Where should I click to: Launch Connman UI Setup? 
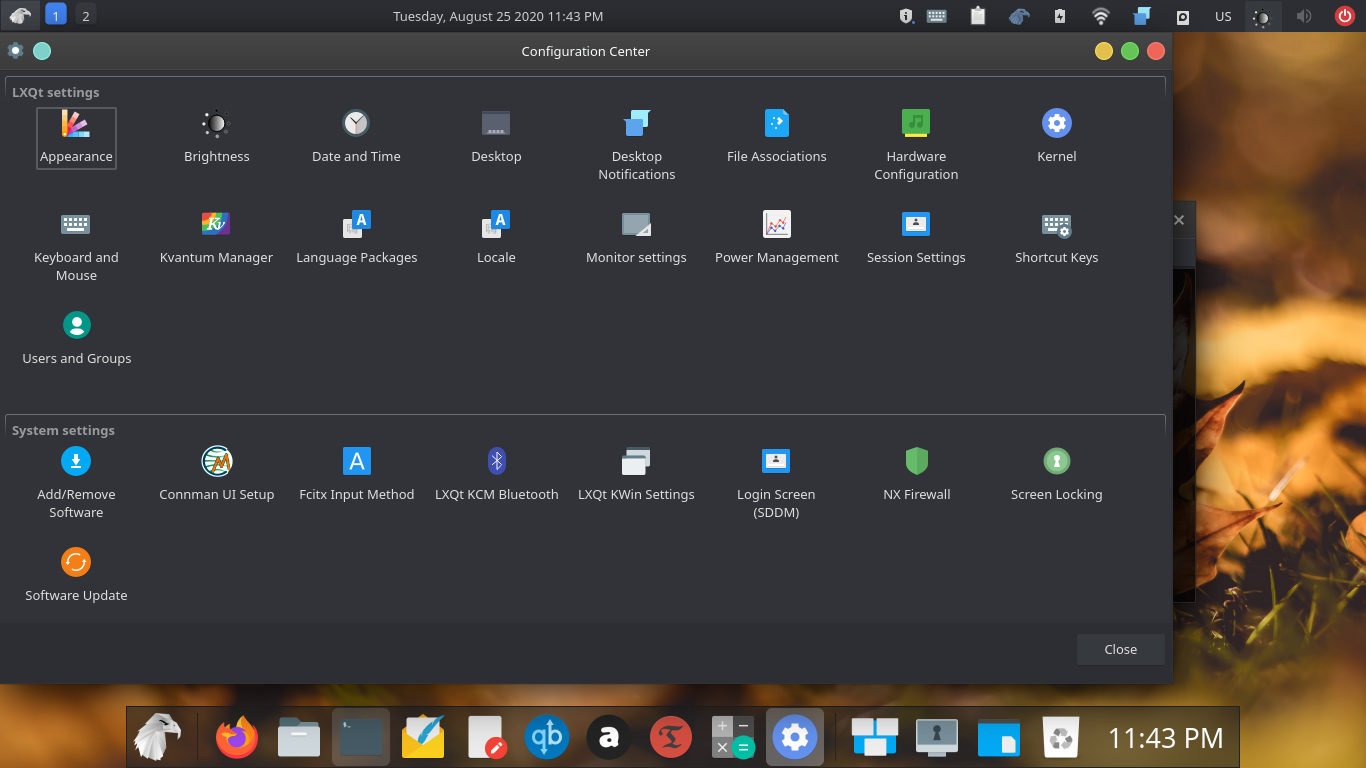[217, 476]
